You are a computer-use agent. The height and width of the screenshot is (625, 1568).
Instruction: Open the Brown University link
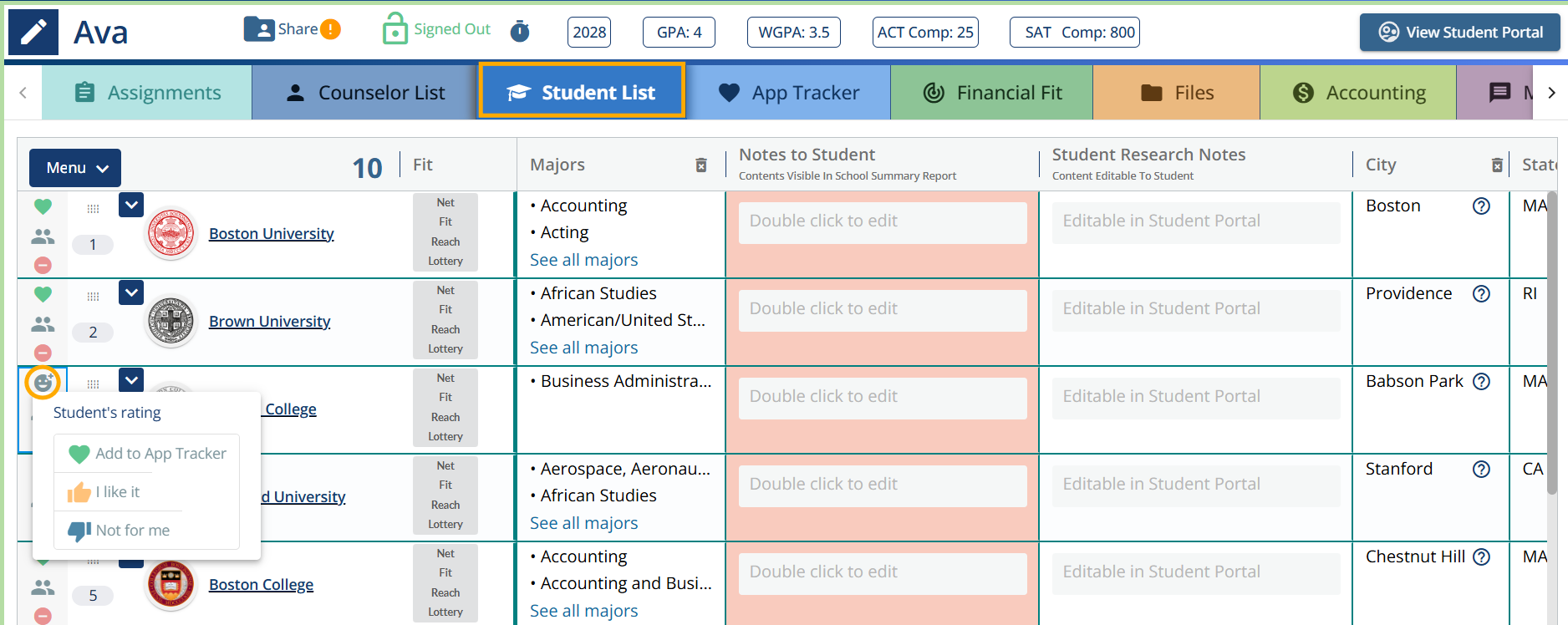[x=270, y=322]
